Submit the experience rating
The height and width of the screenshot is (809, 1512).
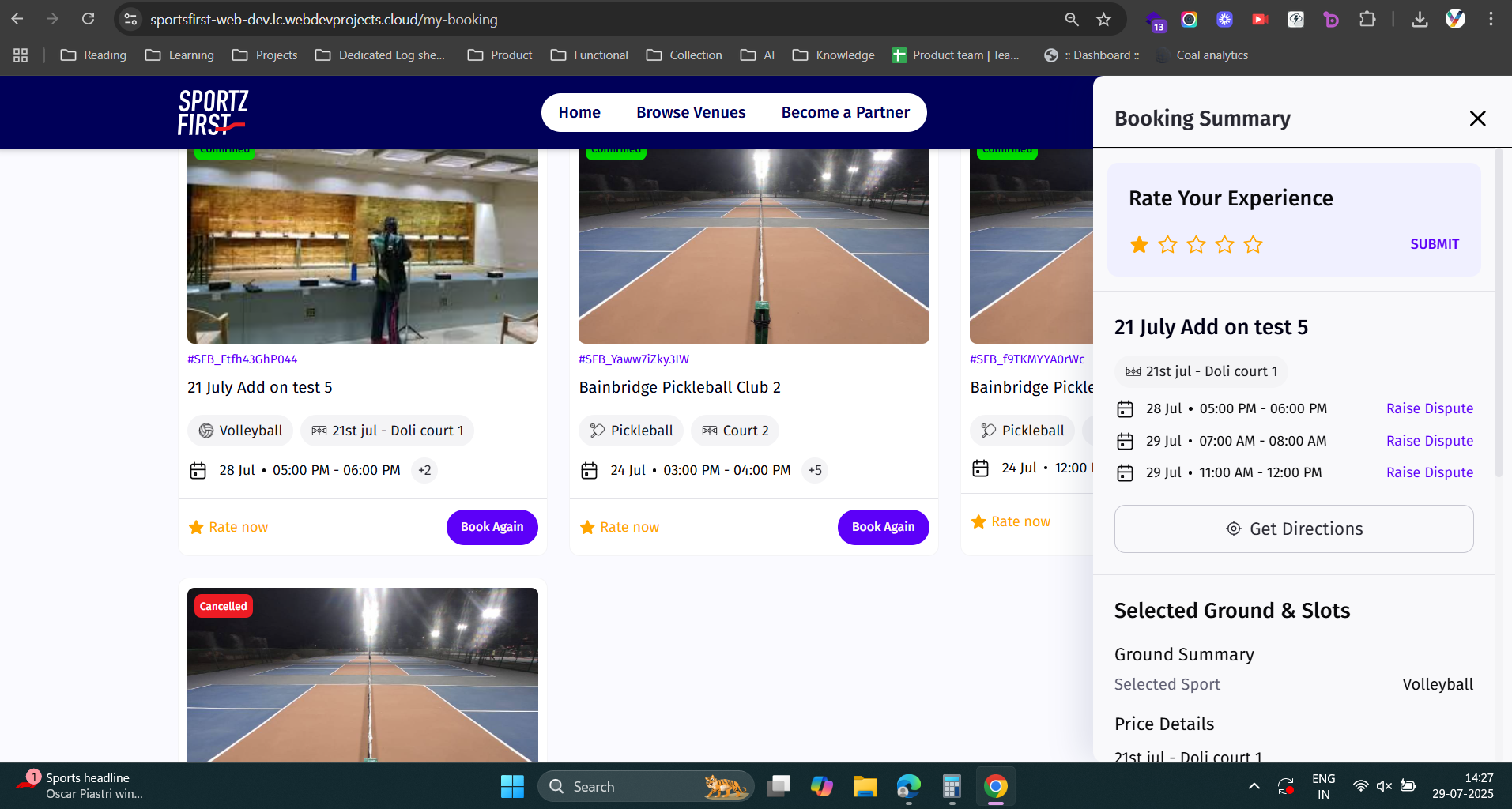1434,244
